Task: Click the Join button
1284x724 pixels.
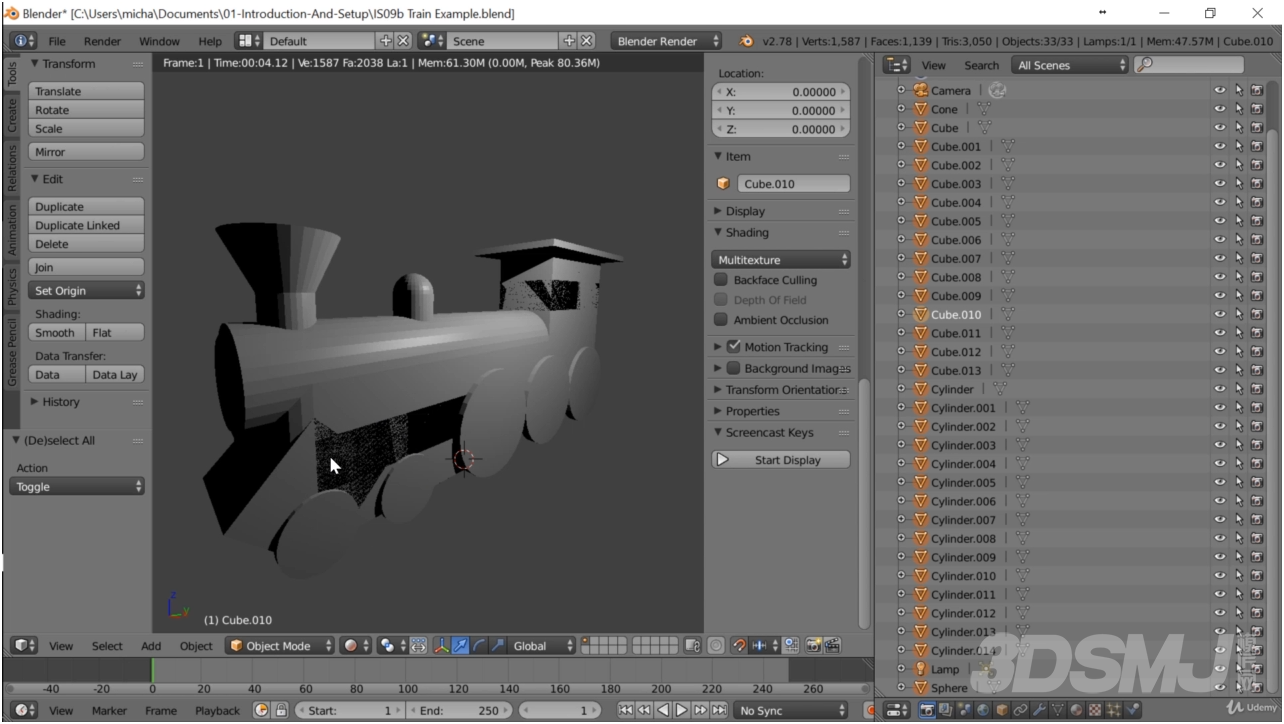Action: pos(87,267)
